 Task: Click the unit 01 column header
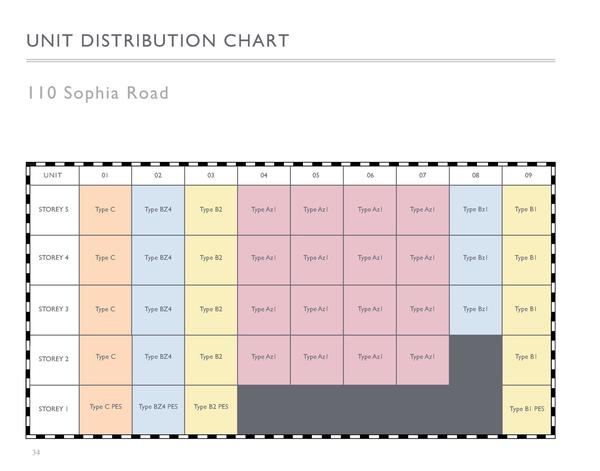[x=105, y=175]
